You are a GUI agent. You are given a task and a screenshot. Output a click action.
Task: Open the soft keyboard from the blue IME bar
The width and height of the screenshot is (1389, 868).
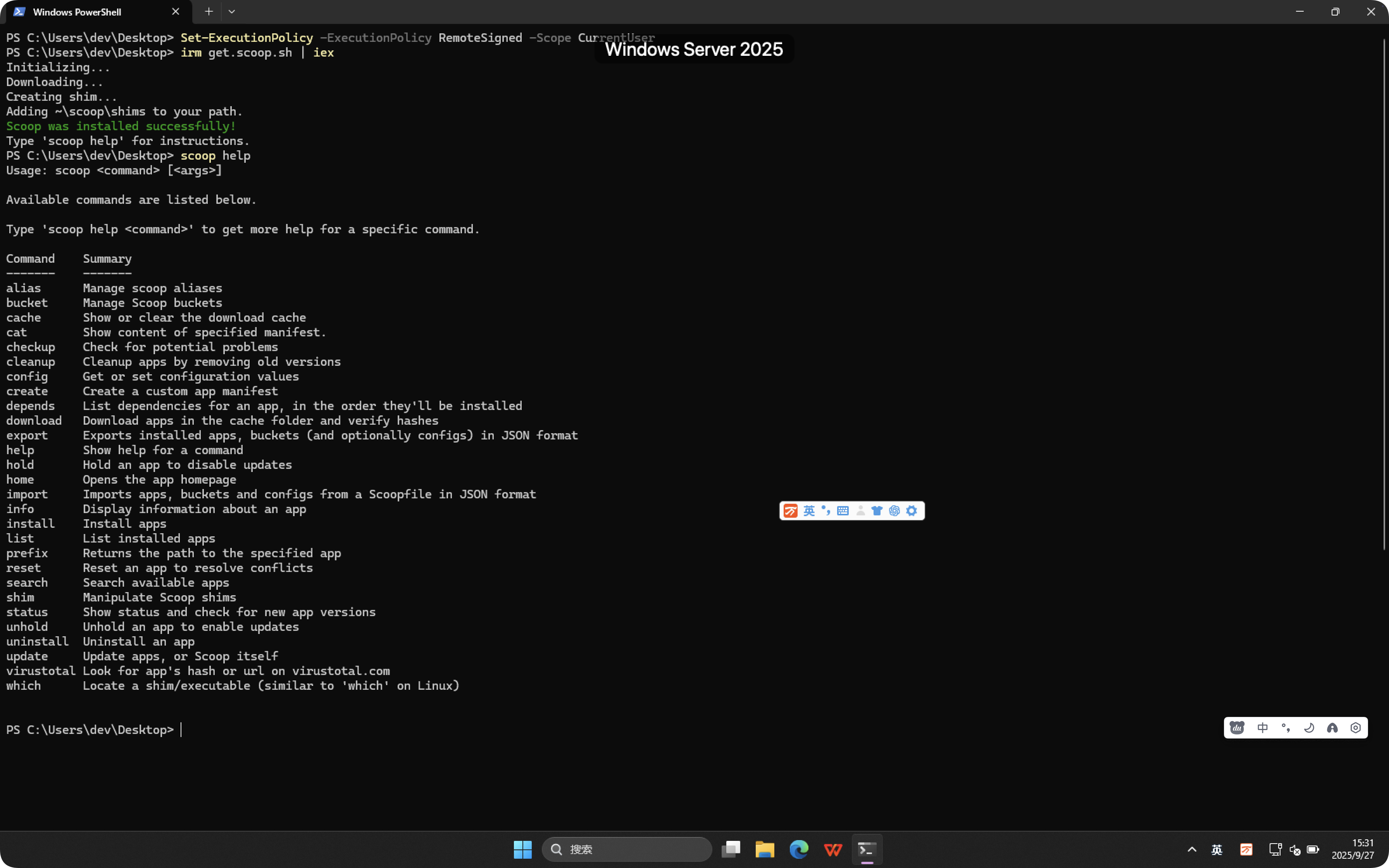click(x=843, y=511)
